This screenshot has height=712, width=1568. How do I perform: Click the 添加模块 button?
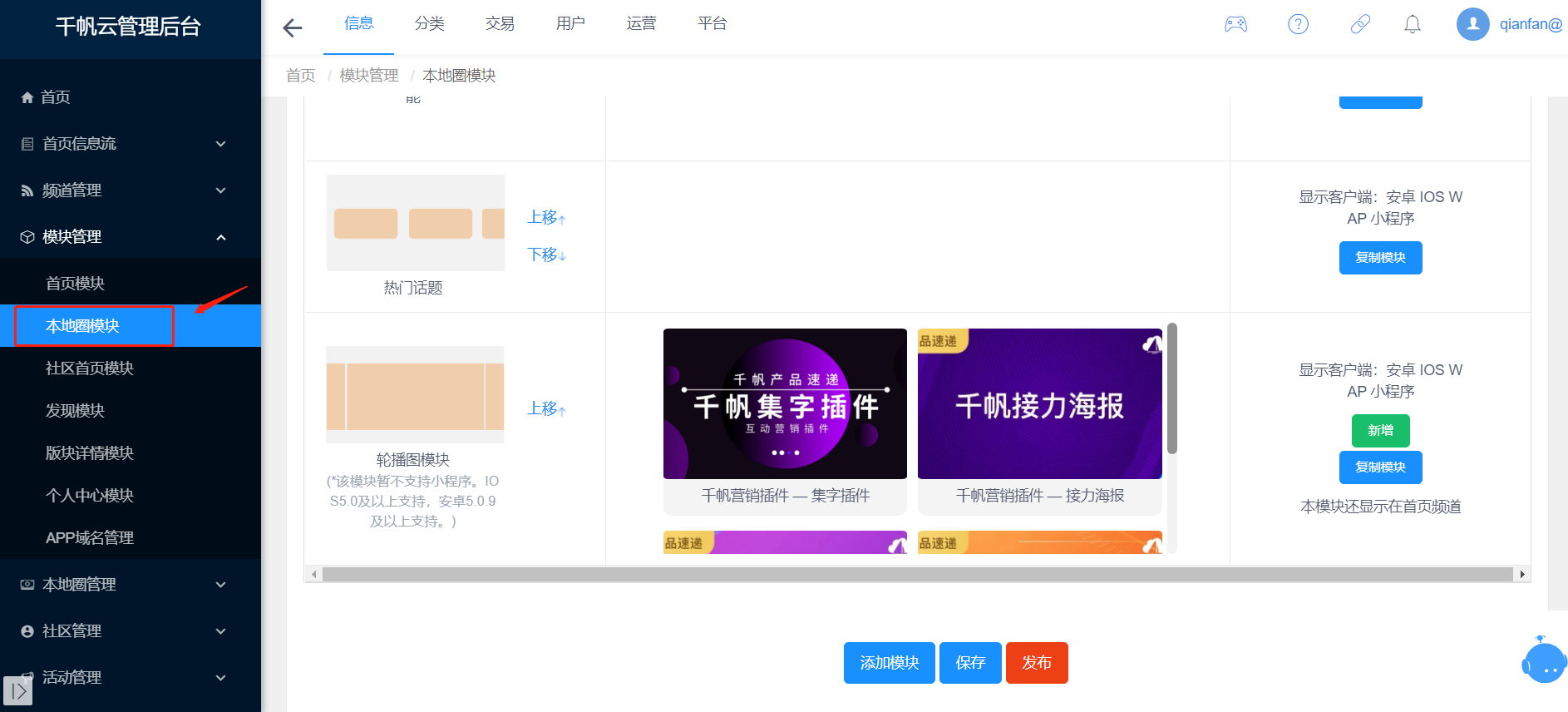point(890,663)
